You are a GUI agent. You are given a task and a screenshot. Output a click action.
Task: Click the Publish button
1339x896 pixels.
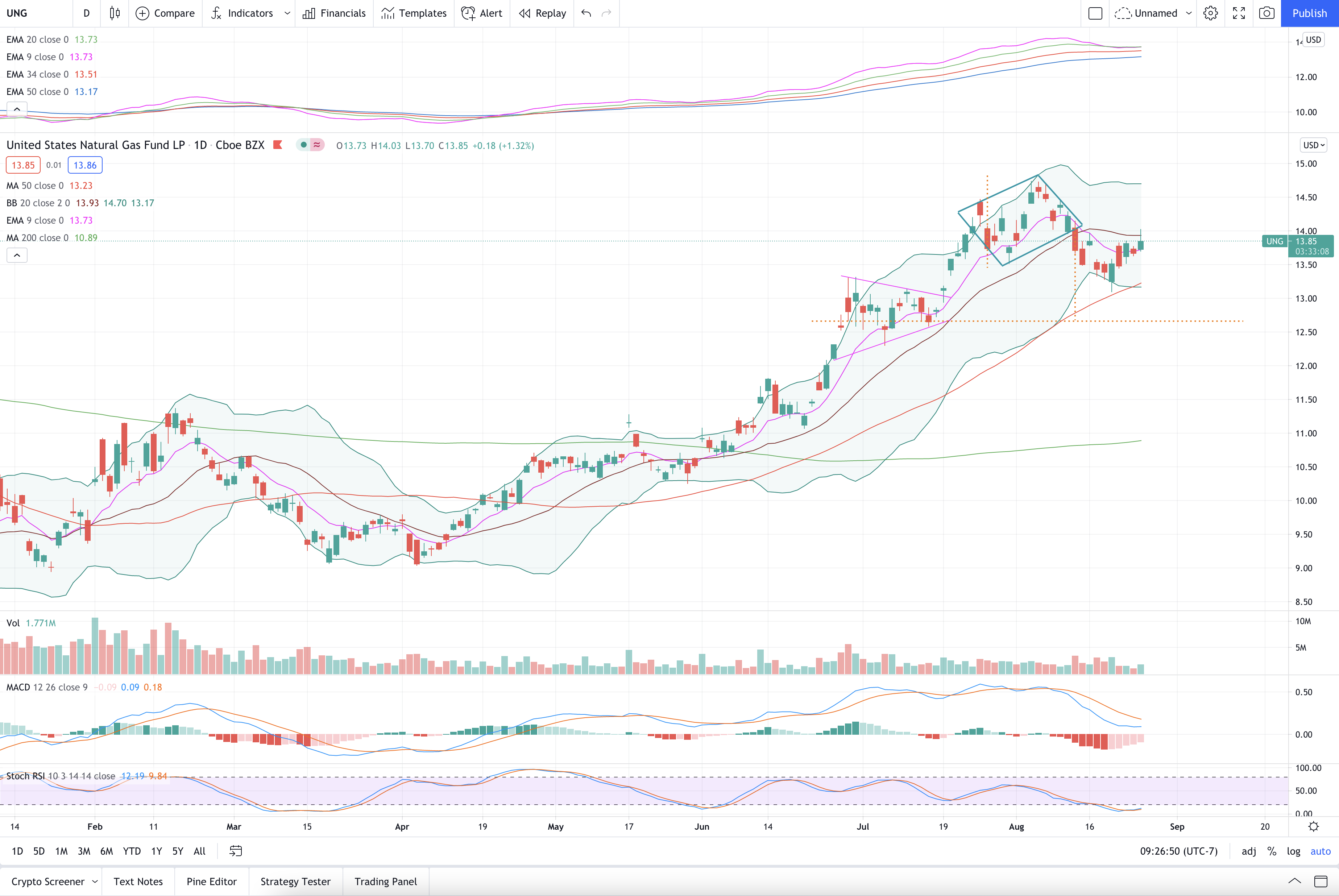tap(1310, 13)
